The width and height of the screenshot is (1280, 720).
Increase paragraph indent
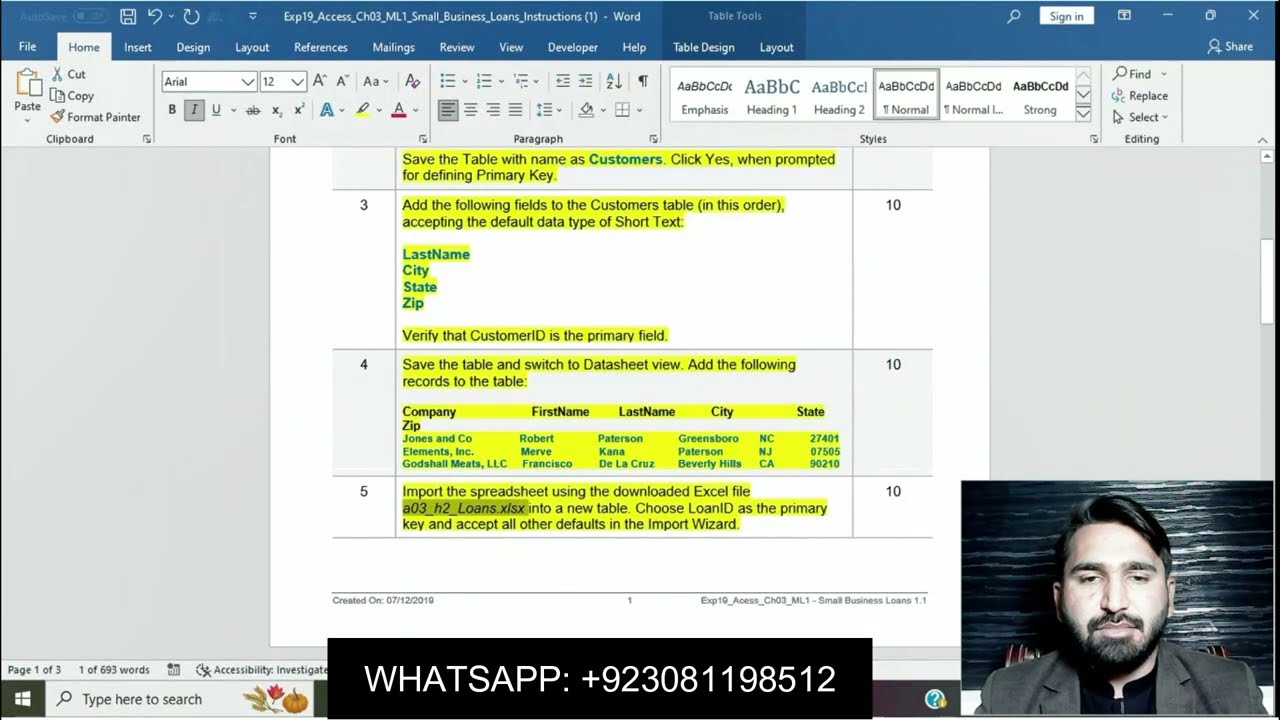(x=586, y=81)
